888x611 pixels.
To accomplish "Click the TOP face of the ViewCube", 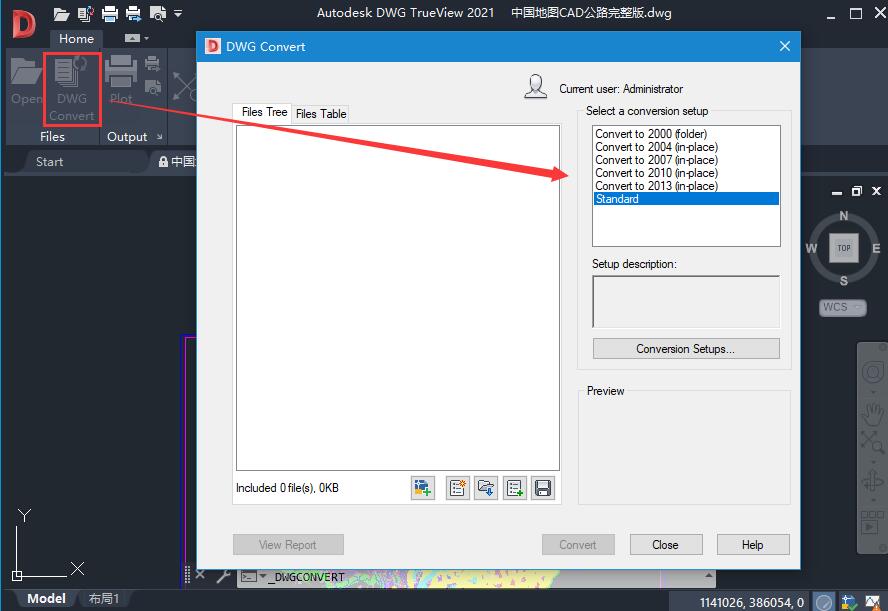I will [x=844, y=248].
